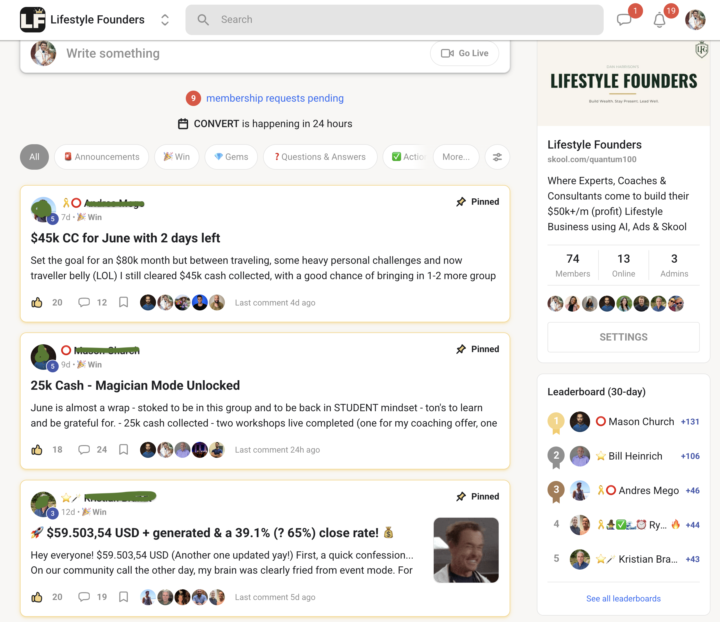Screen dimensions: 720x622
Task: Expand the Lifestyle Founders community switcher
Action: coord(165,20)
